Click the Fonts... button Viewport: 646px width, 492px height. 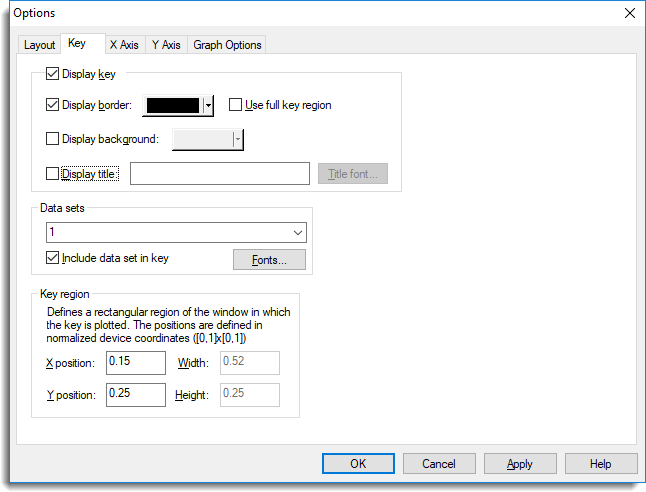[x=269, y=260]
